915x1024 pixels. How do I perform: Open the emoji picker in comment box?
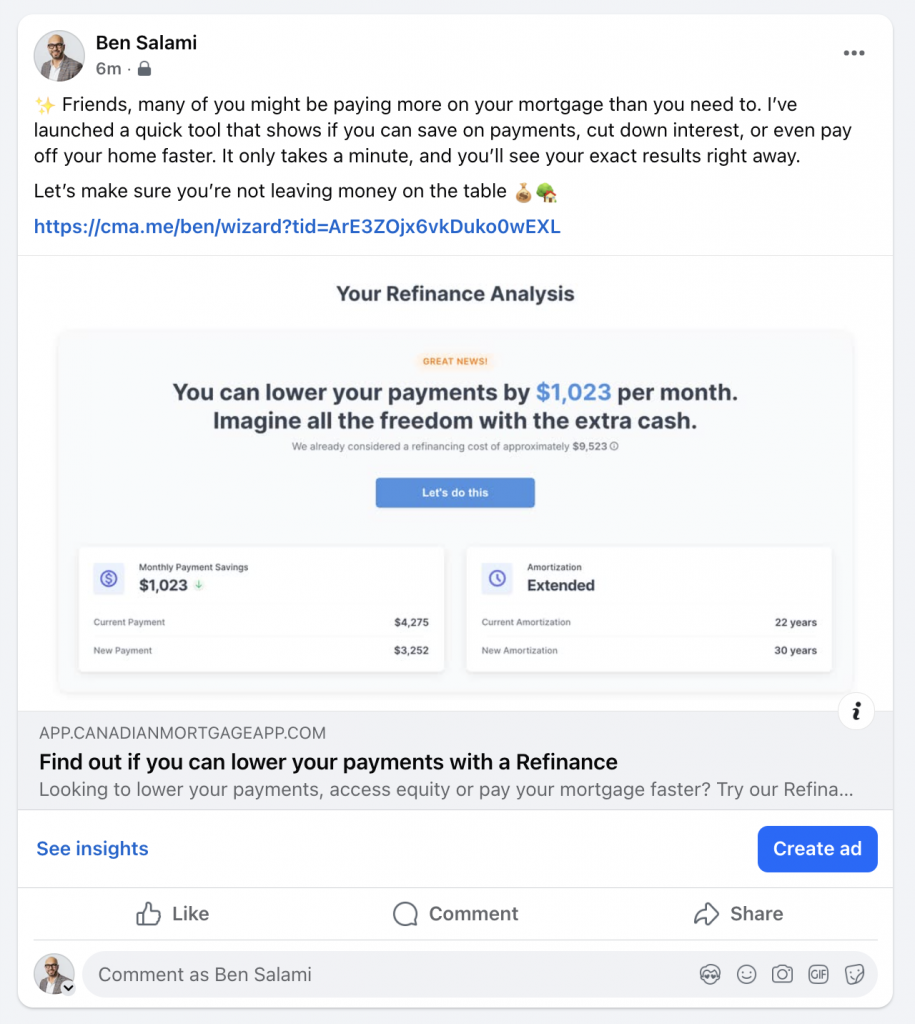click(746, 974)
